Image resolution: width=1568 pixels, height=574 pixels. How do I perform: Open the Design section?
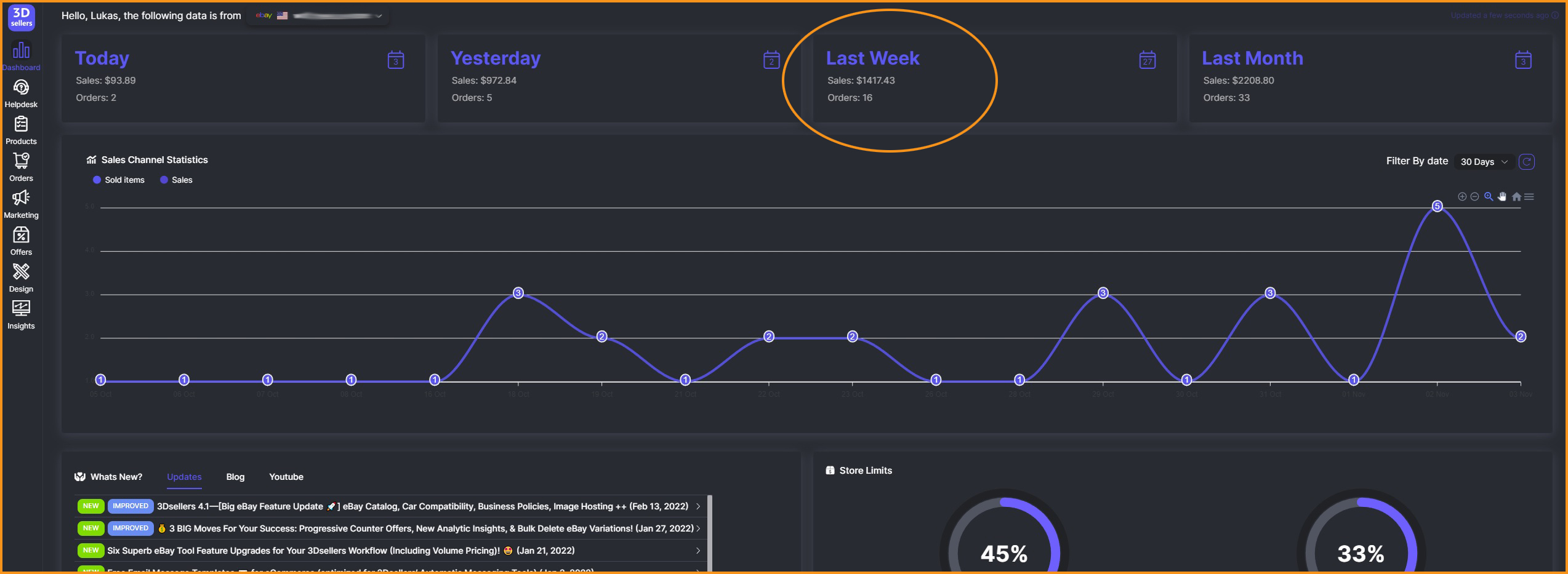21,278
